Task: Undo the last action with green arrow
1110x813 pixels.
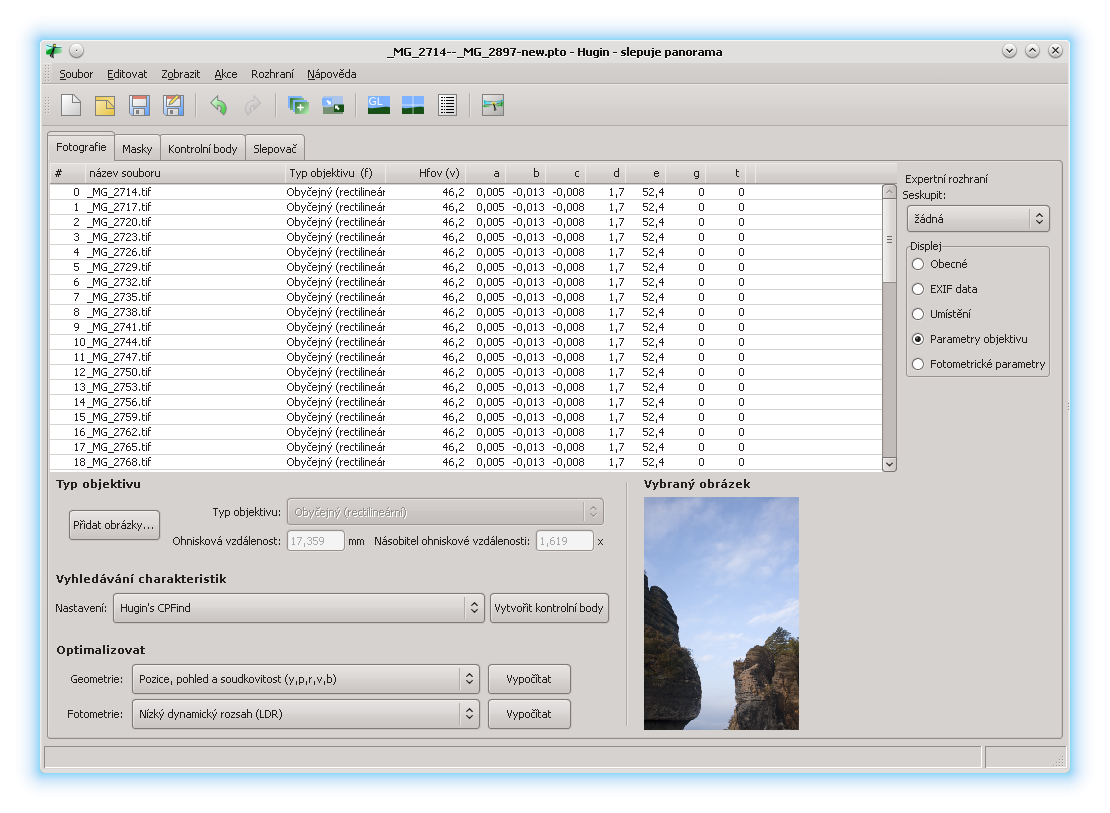Action: [x=218, y=105]
